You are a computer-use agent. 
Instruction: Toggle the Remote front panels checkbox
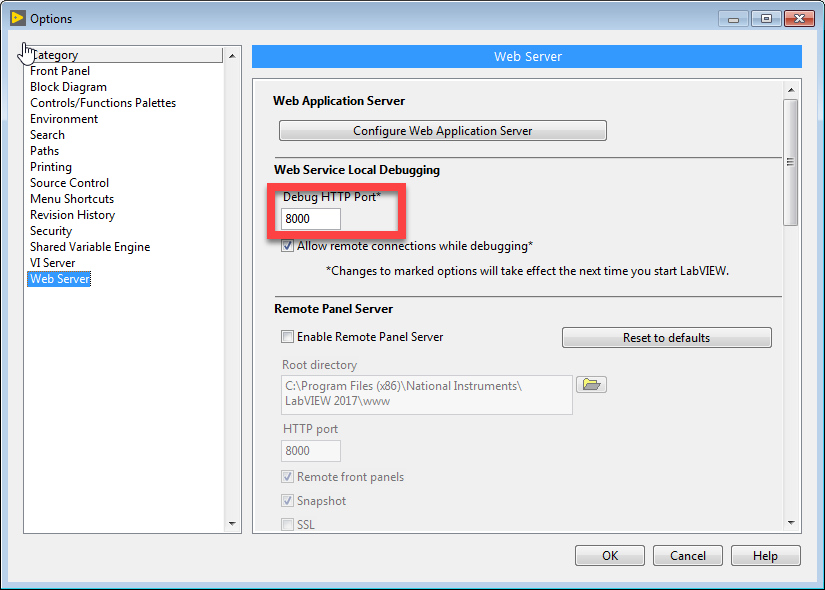point(288,477)
